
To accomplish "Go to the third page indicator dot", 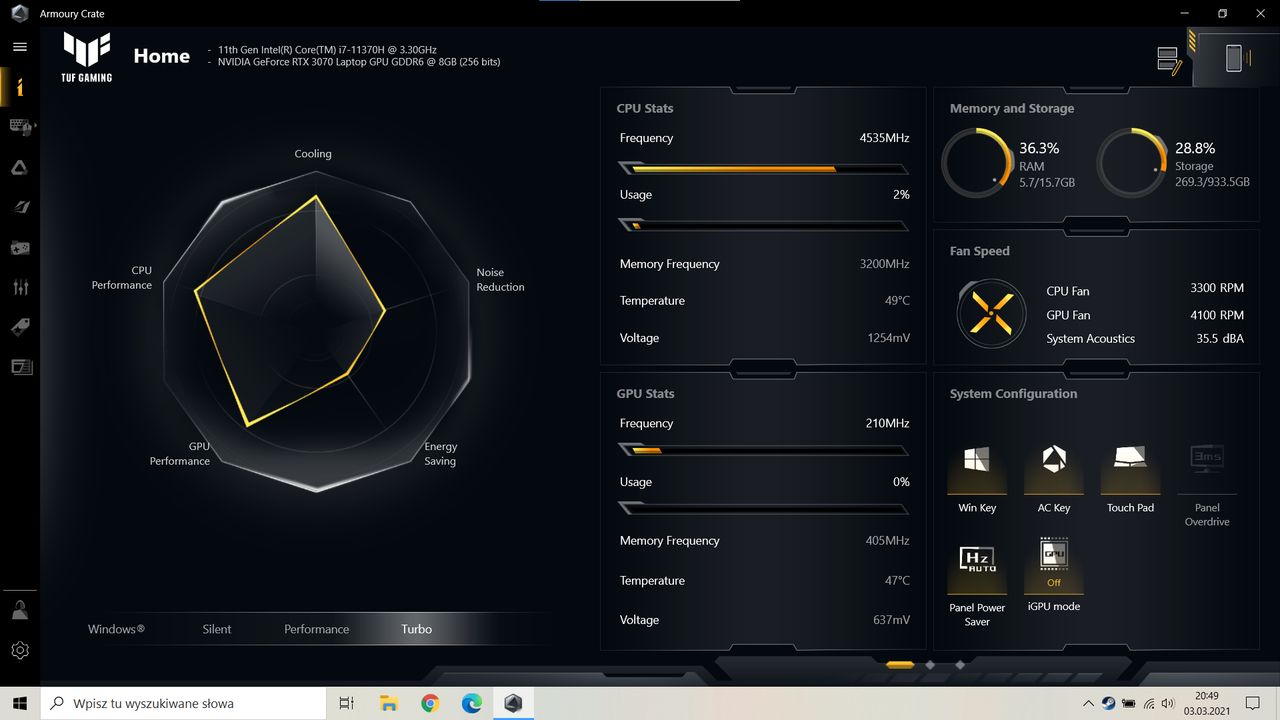I will tap(960, 664).
